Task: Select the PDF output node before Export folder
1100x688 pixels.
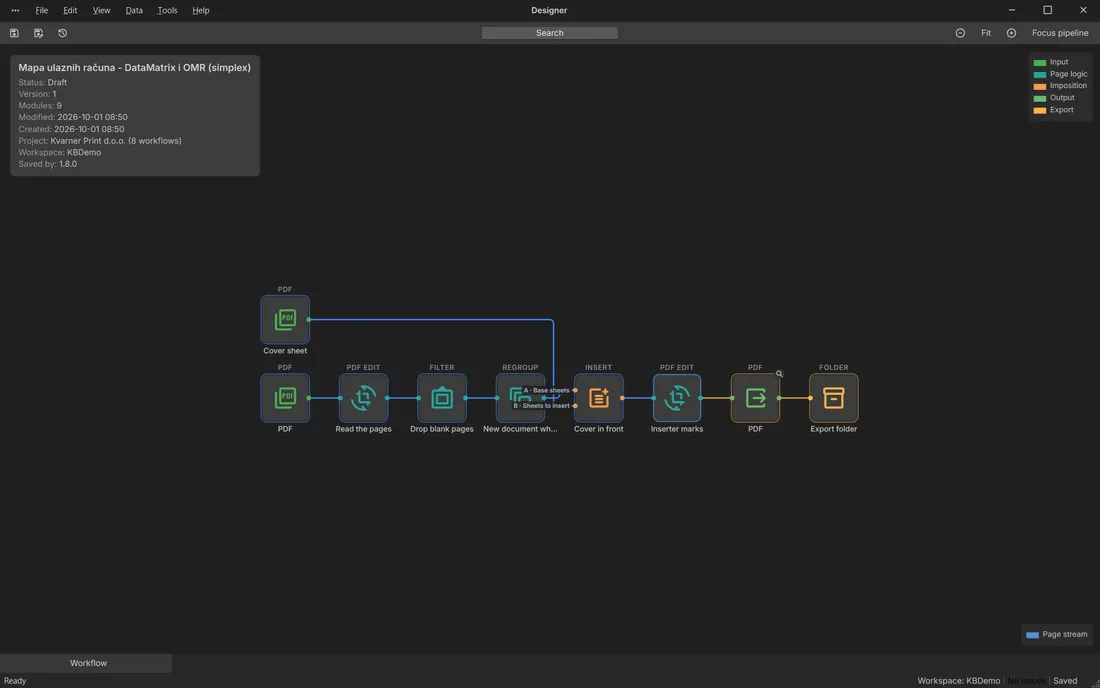Action: tap(755, 398)
